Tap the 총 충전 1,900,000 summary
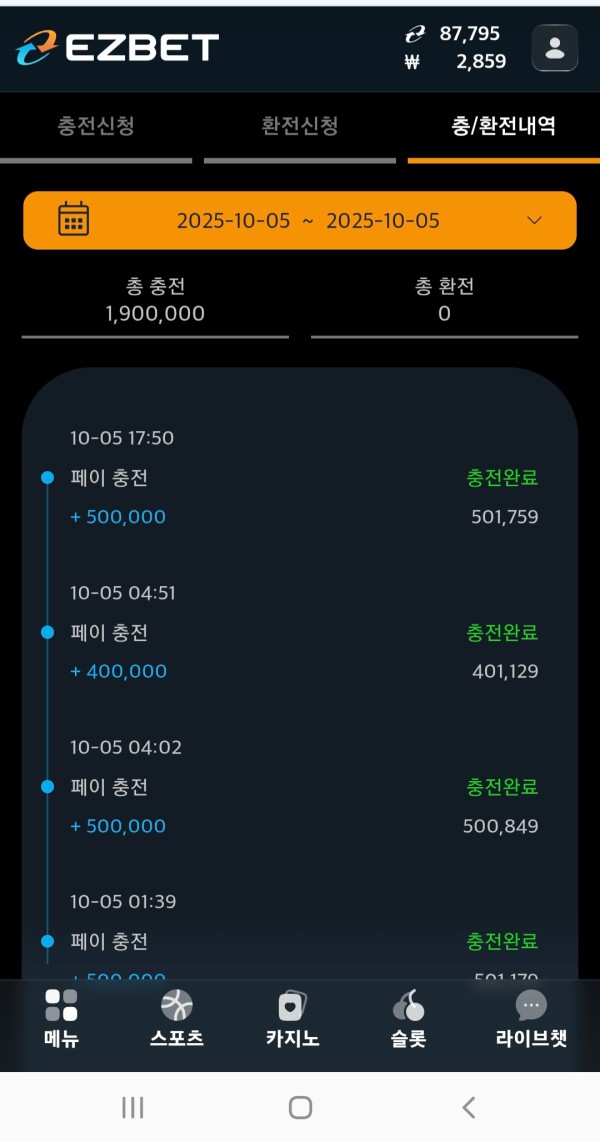Screen dimensions: 600x1142 click(155, 300)
